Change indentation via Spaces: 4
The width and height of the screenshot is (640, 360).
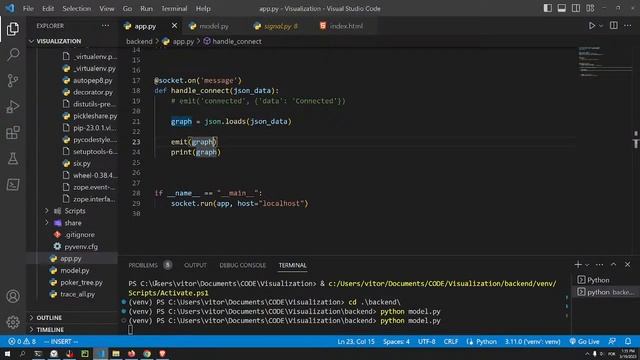(396, 341)
